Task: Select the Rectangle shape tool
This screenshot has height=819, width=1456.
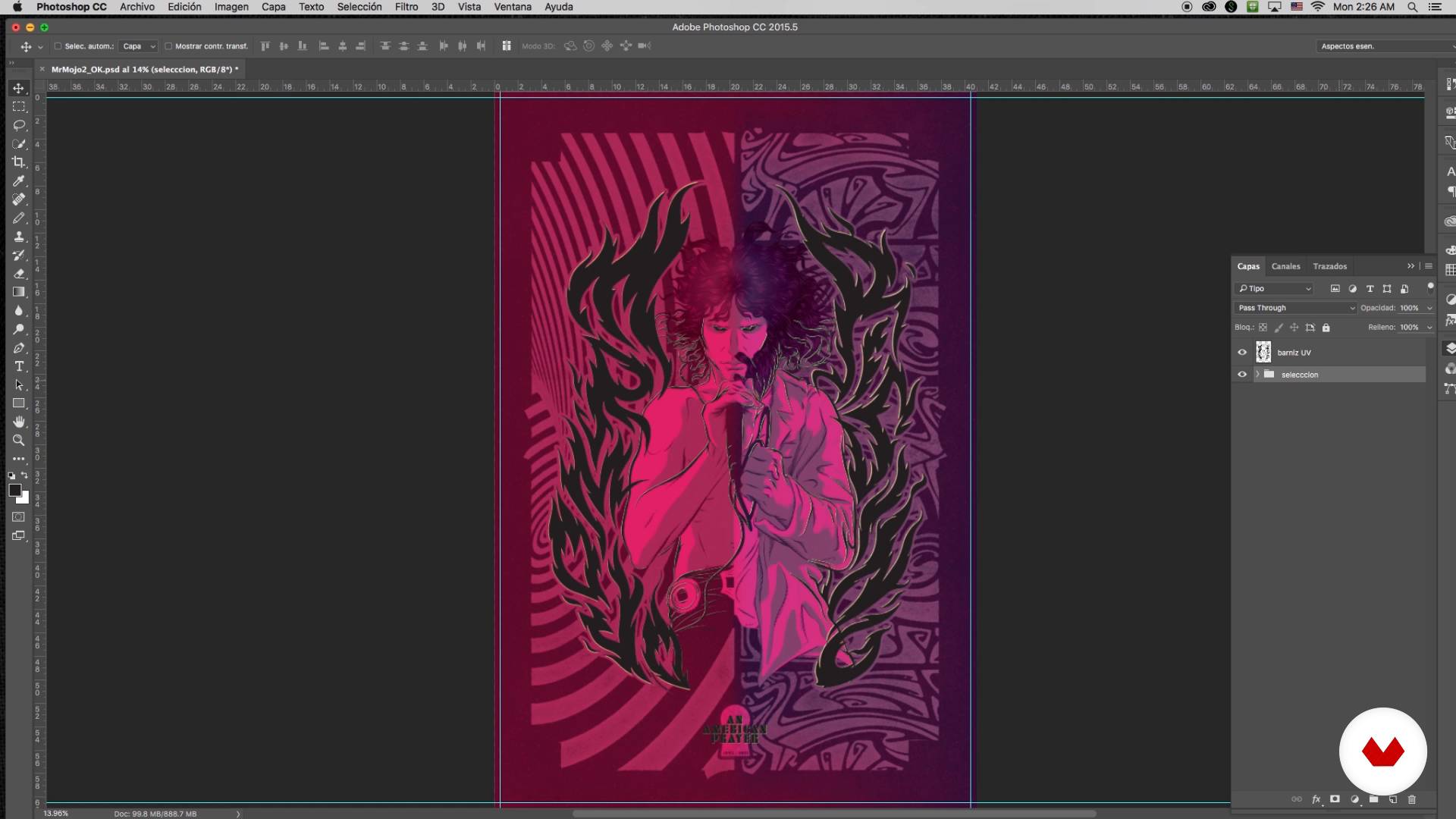Action: pyautogui.click(x=19, y=403)
